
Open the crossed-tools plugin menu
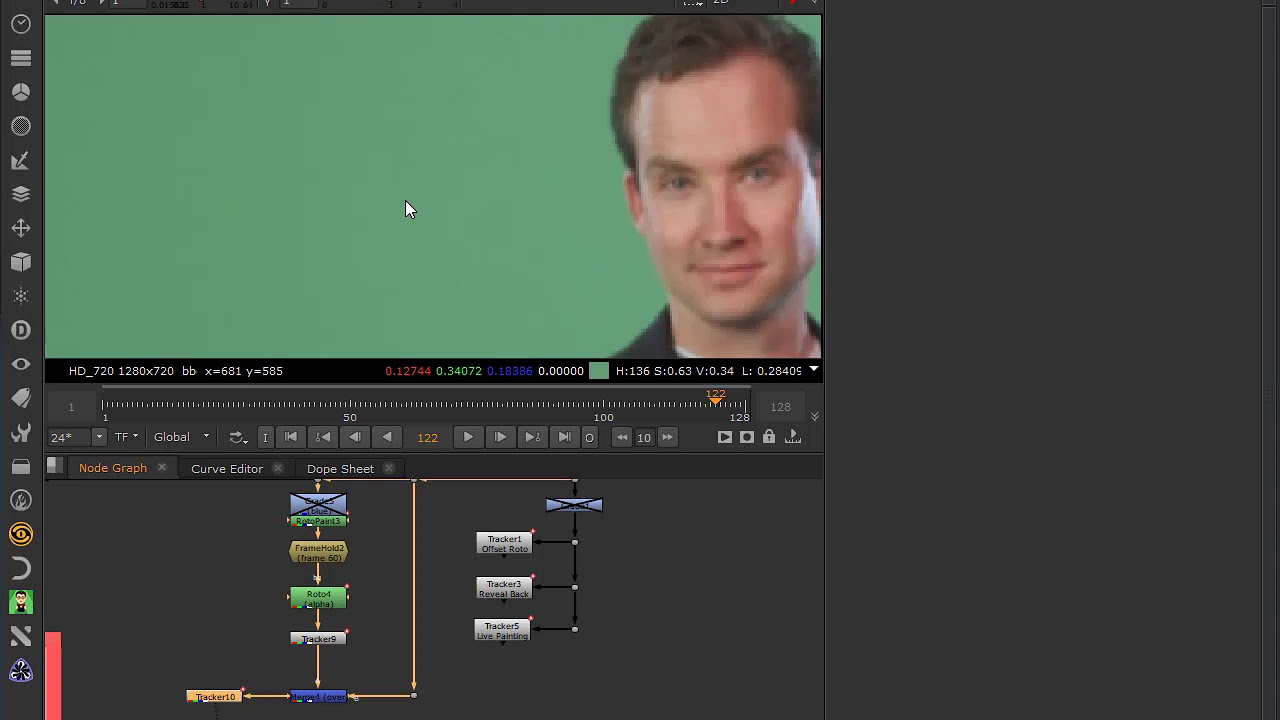21,636
